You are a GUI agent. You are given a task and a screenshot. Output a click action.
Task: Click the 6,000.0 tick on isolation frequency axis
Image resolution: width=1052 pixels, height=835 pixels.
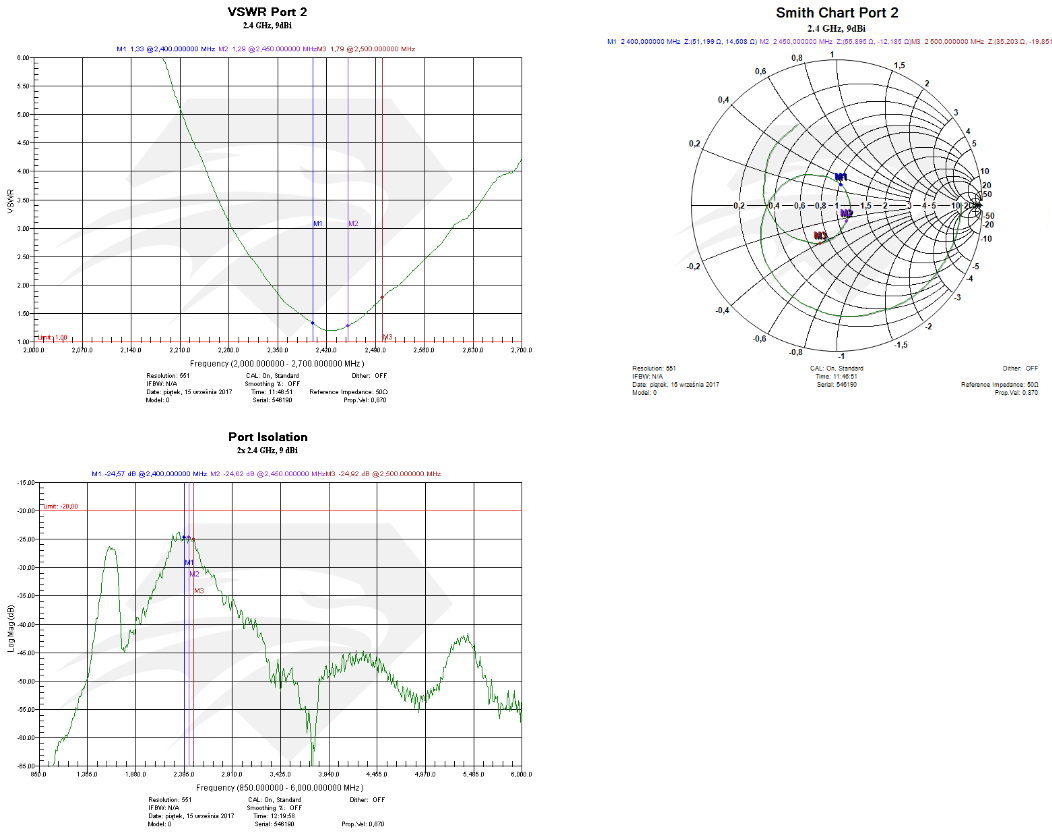[521, 774]
